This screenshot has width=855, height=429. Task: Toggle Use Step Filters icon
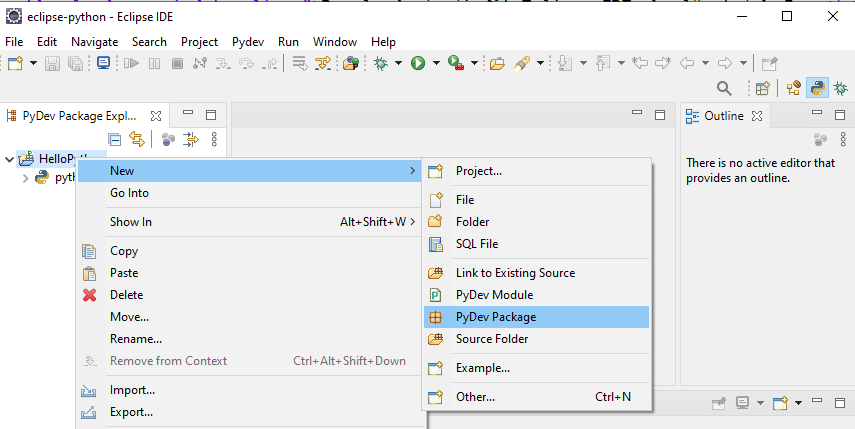323,63
